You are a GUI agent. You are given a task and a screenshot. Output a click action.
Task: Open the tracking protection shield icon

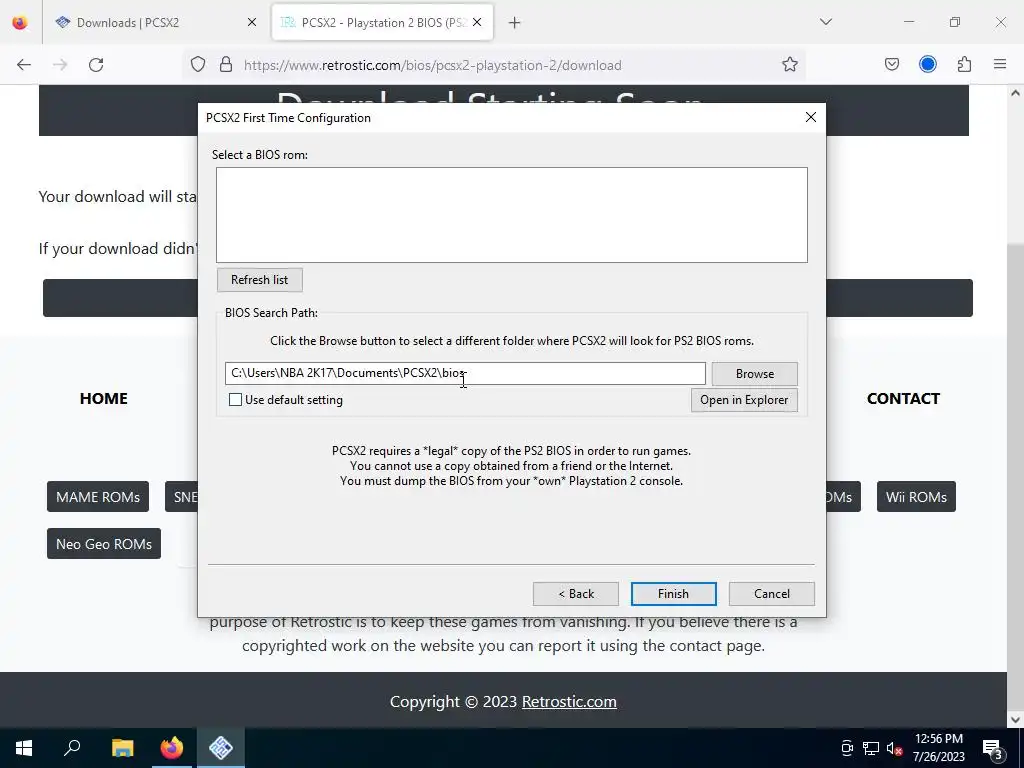click(x=198, y=65)
